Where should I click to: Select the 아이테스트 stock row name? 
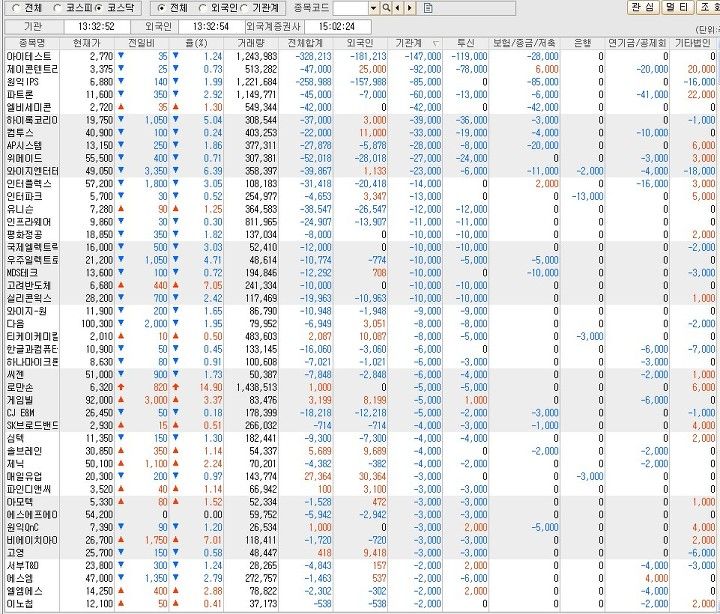29,56
